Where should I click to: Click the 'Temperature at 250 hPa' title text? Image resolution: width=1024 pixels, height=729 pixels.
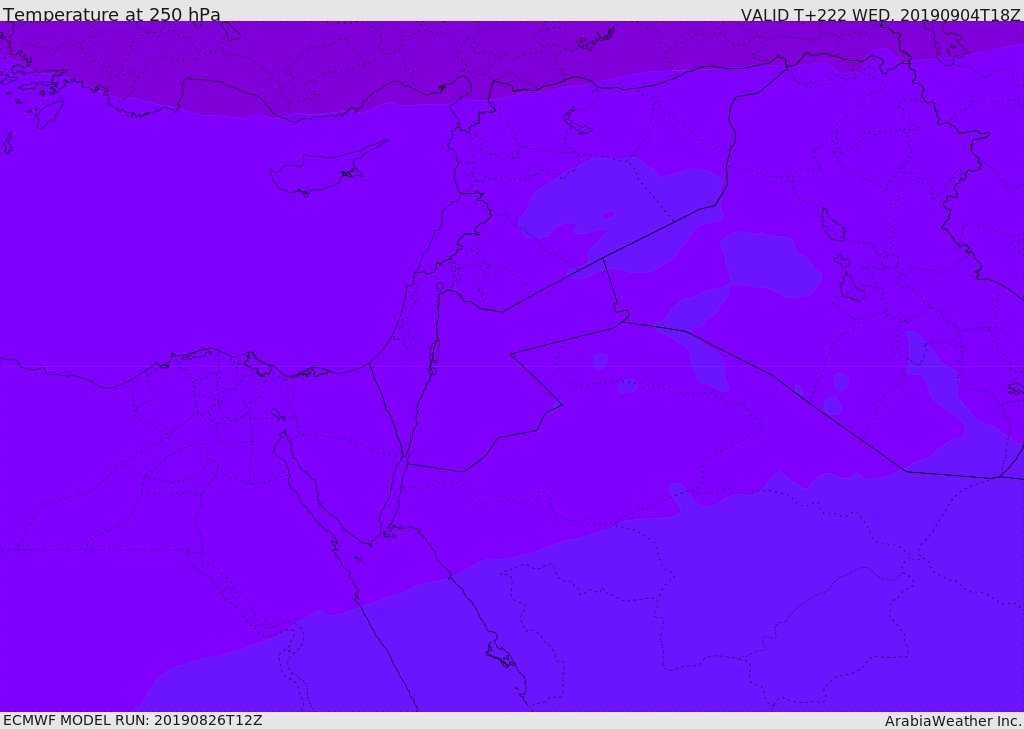click(112, 14)
